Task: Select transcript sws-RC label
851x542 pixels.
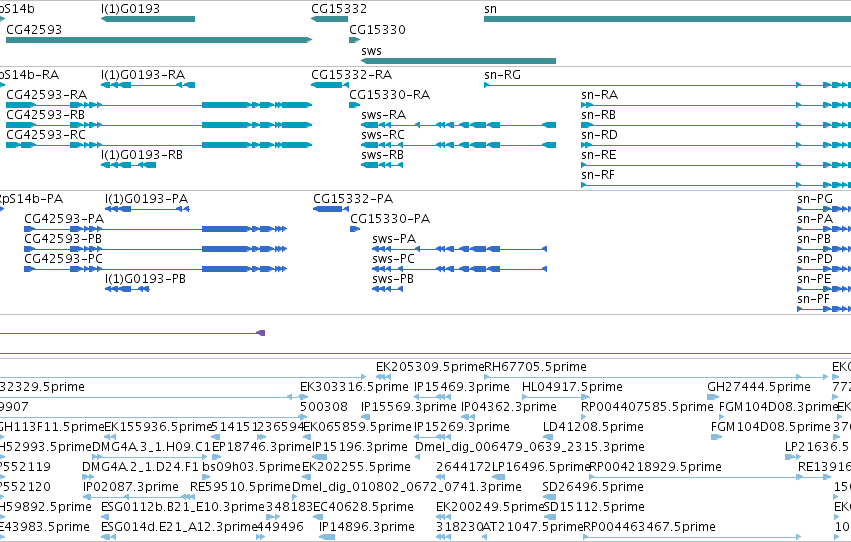Action: [383, 135]
